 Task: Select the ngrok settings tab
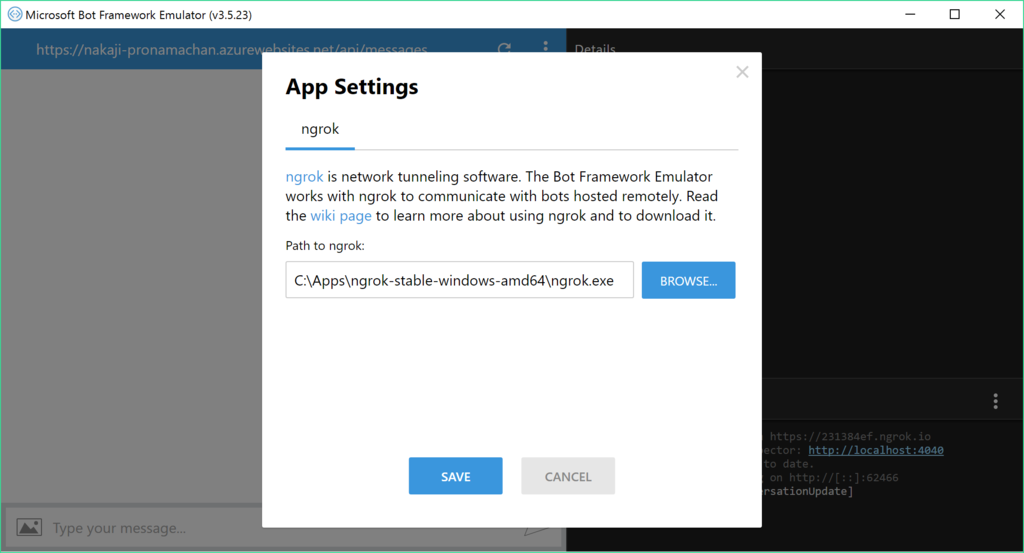tap(320, 129)
